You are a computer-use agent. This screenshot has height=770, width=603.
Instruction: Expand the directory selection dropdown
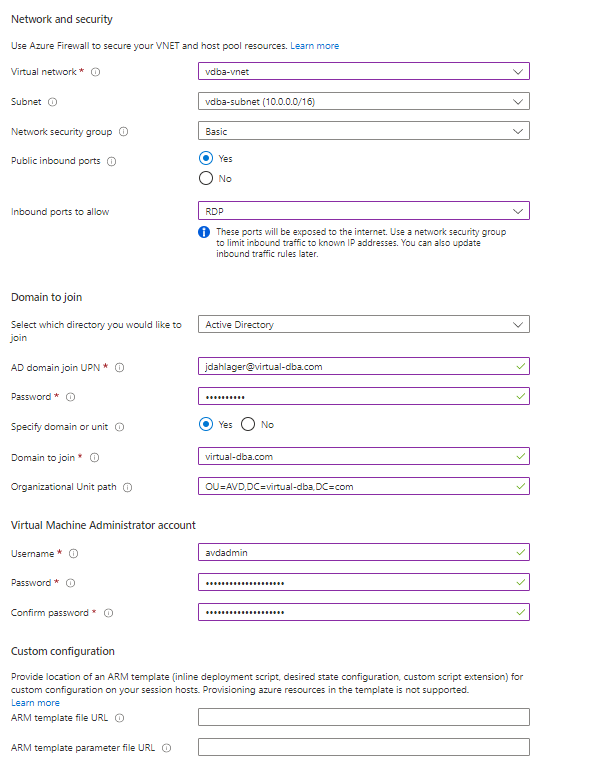[x=363, y=324]
